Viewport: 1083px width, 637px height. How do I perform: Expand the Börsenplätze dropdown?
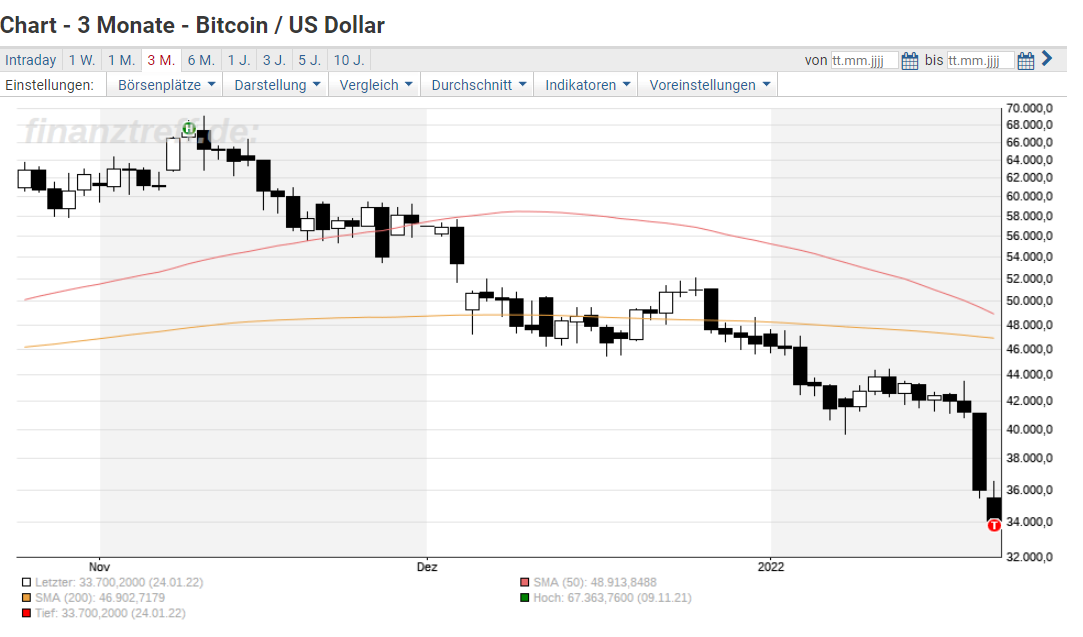click(166, 85)
